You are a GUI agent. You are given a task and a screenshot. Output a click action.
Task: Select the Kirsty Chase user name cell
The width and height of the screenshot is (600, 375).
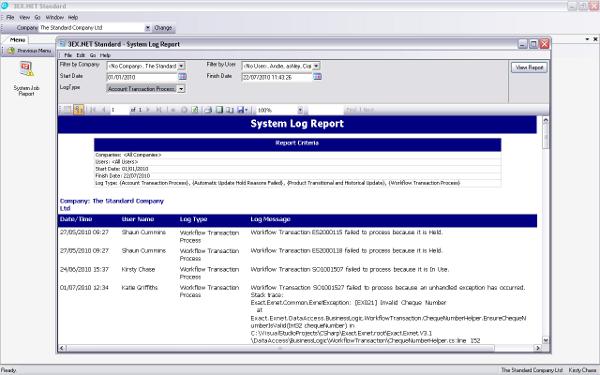[x=138, y=269]
